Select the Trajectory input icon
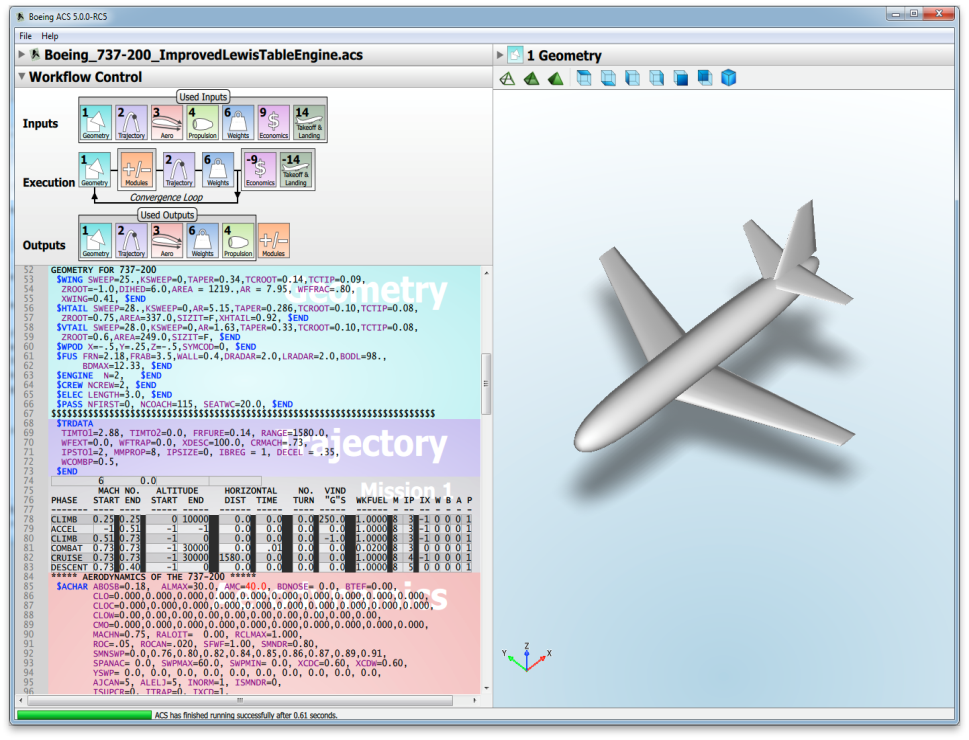The height and width of the screenshot is (740, 969). pyautogui.click(x=131, y=122)
